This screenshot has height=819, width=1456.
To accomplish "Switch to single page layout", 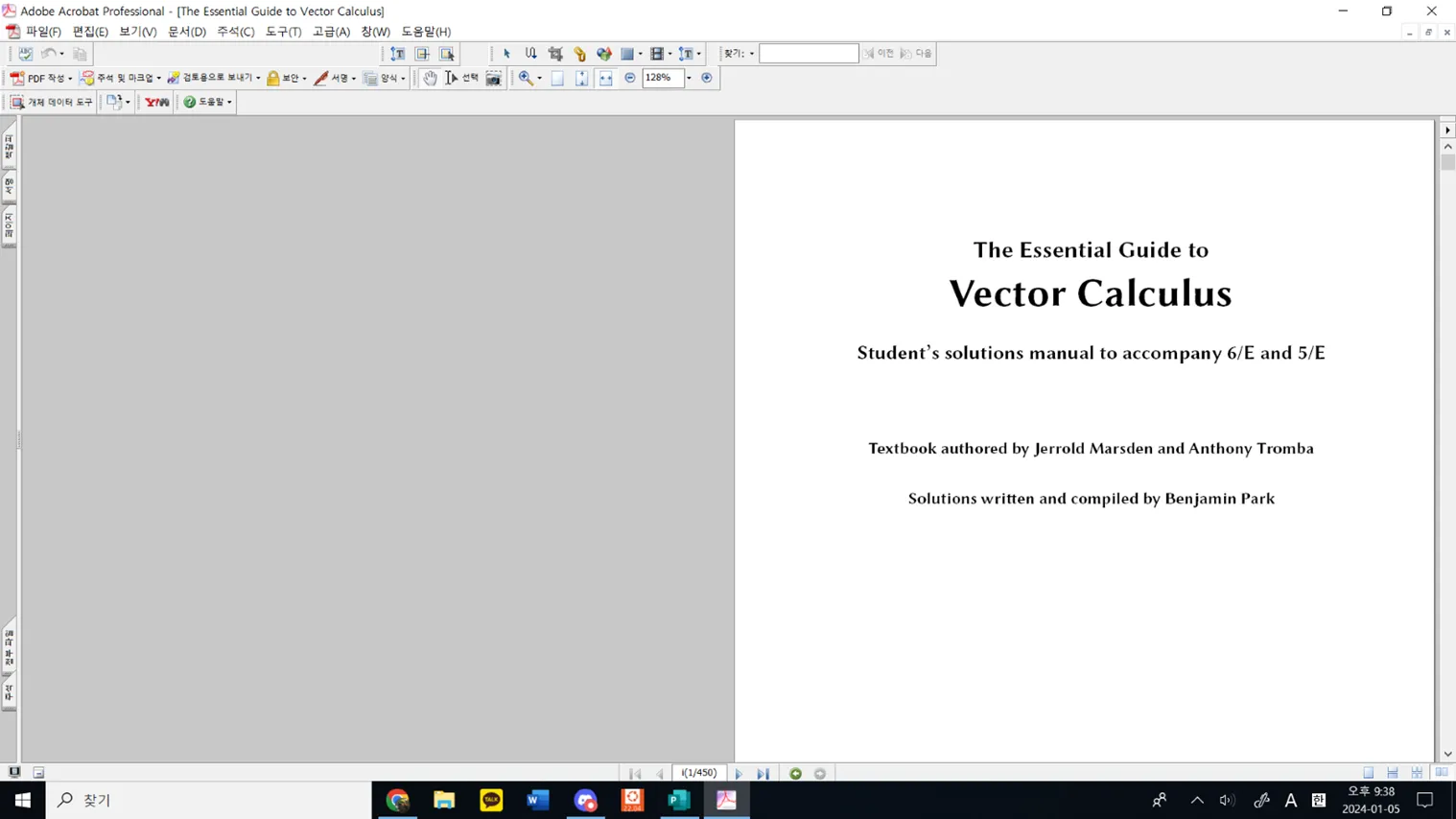I will (x=1369, y=773).
